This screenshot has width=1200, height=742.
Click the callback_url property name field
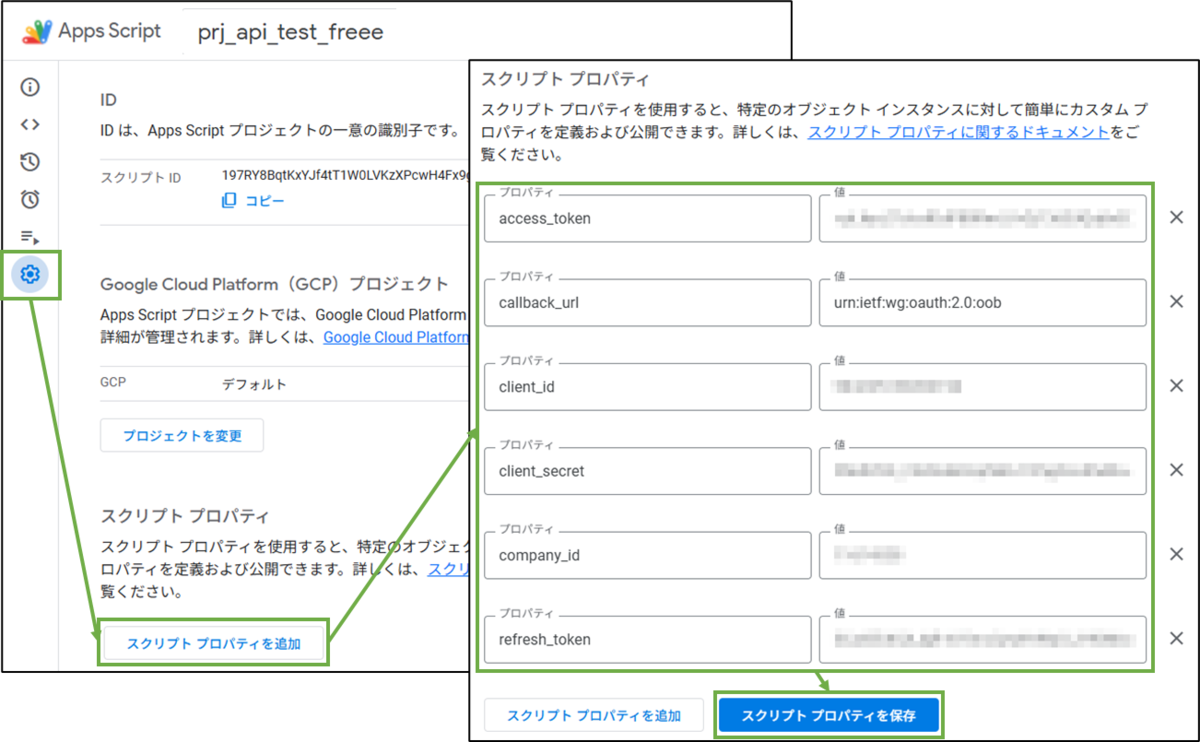point(648,302)
